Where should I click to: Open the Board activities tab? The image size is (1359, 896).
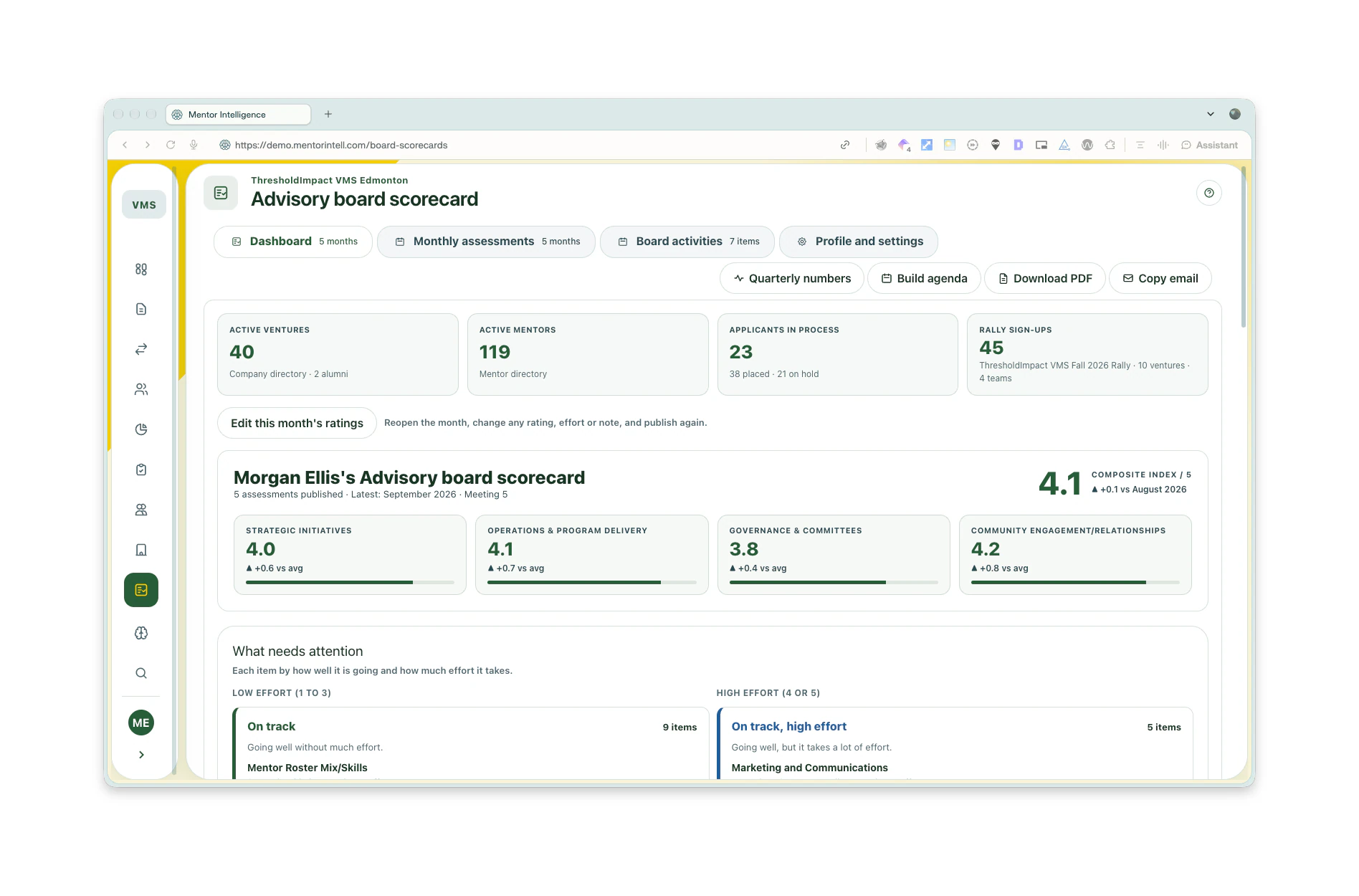pos(687,242)
